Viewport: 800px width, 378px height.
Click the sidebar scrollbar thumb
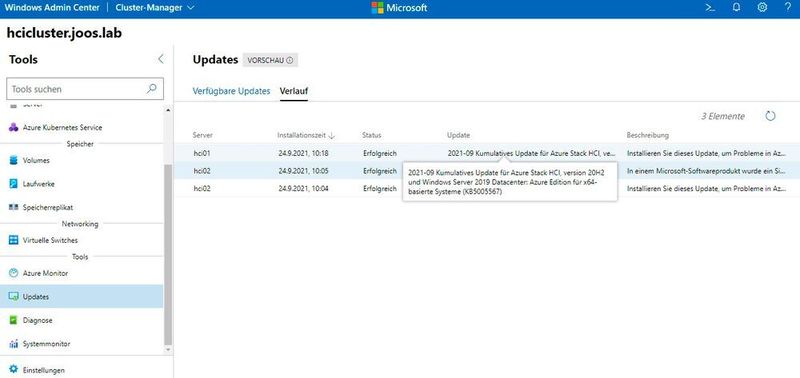coord(169,255)
